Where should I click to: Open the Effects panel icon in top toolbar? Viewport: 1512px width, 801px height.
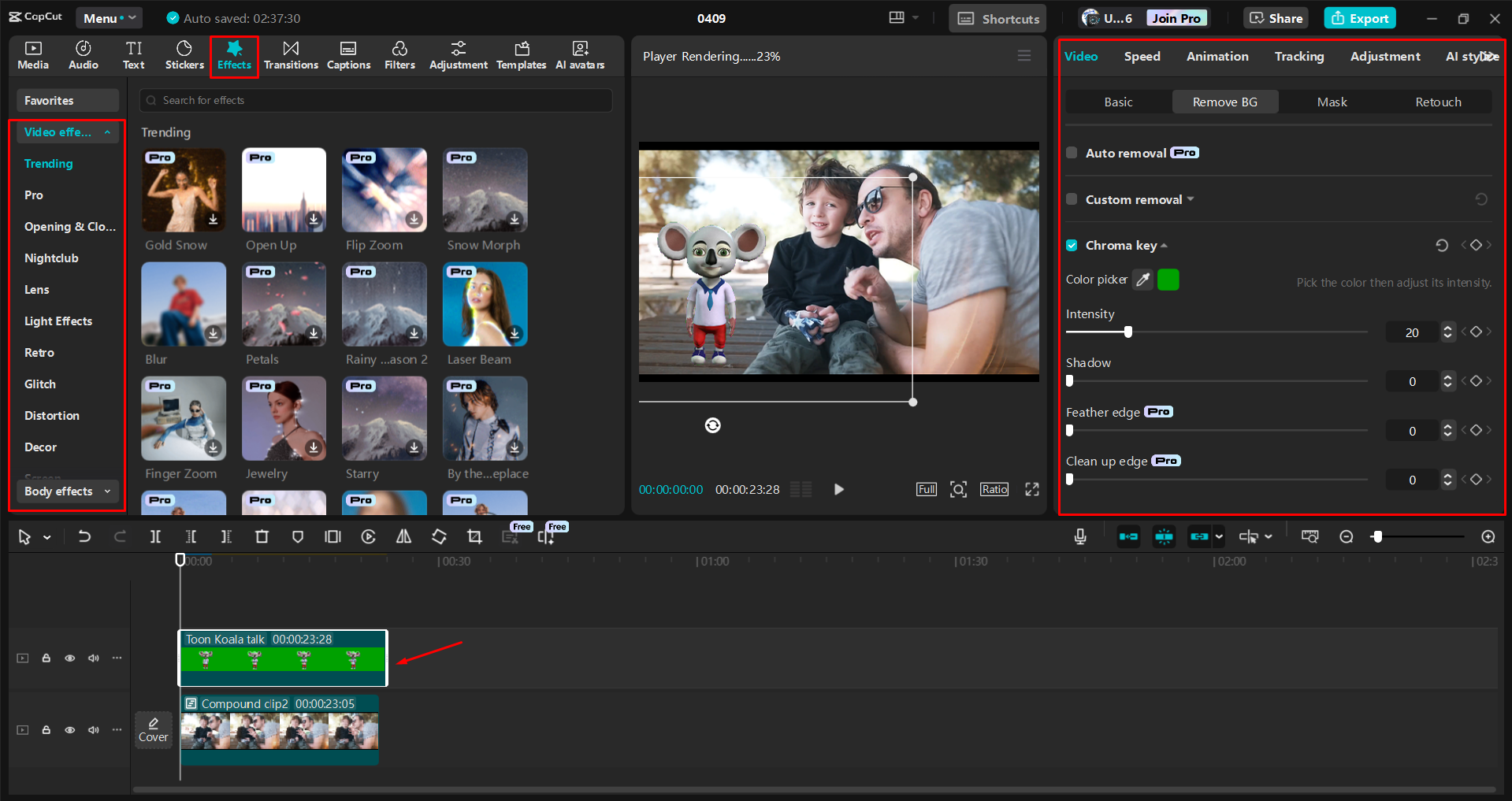234,54
